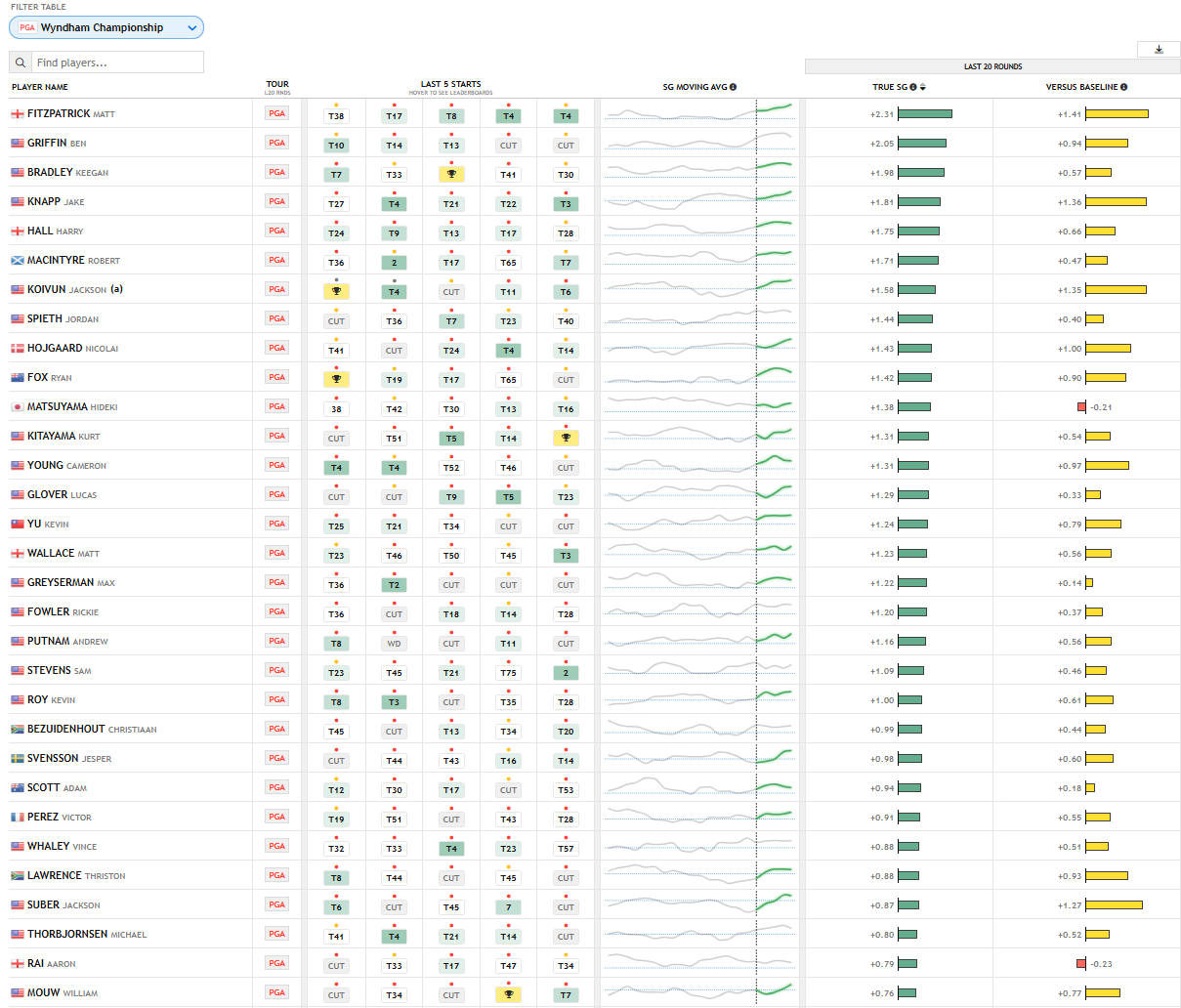
Task: Click the PGA badge in Fitzpatrick's row
Action: (277, 113)
